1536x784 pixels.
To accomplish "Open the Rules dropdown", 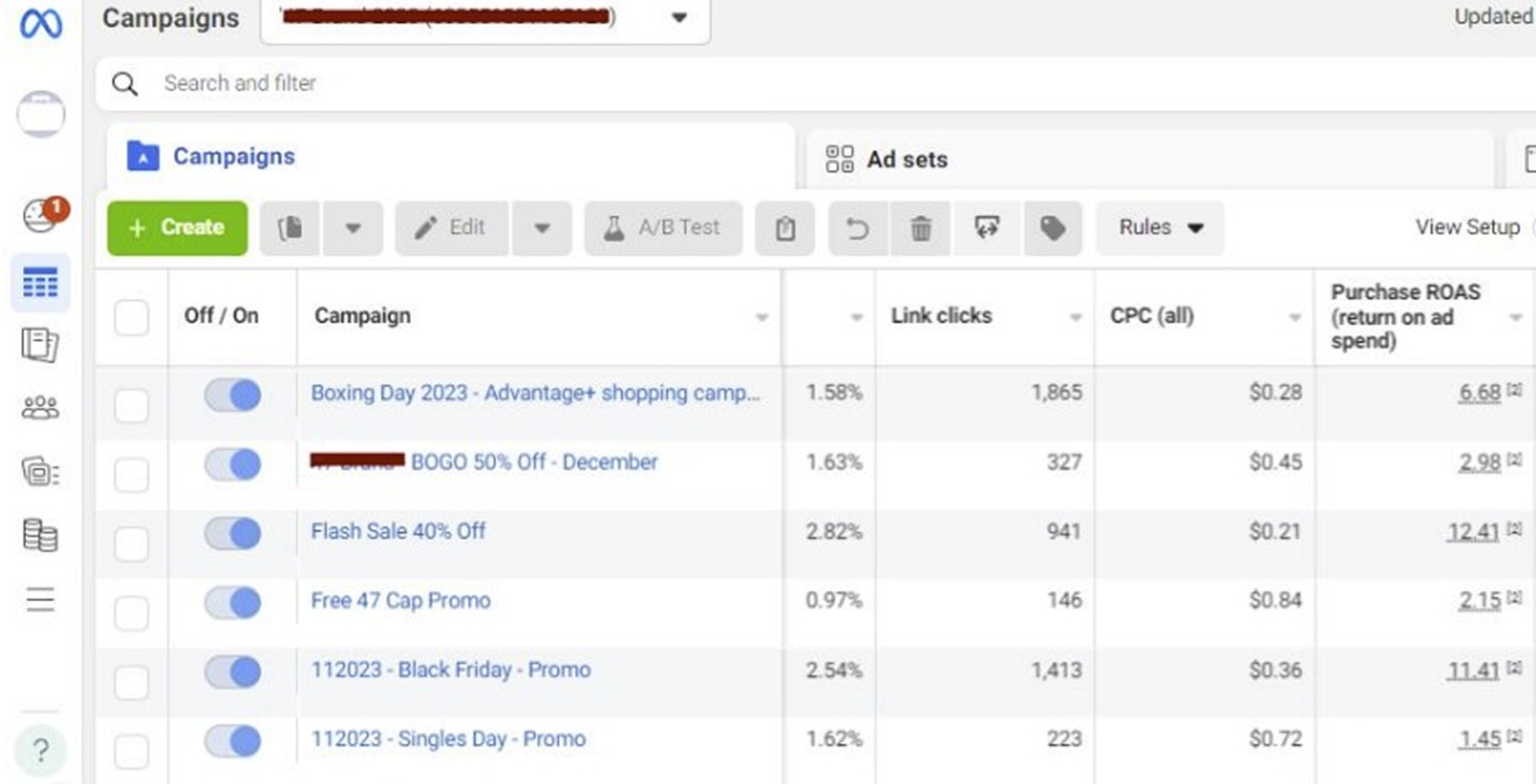I will (1160, 228).
